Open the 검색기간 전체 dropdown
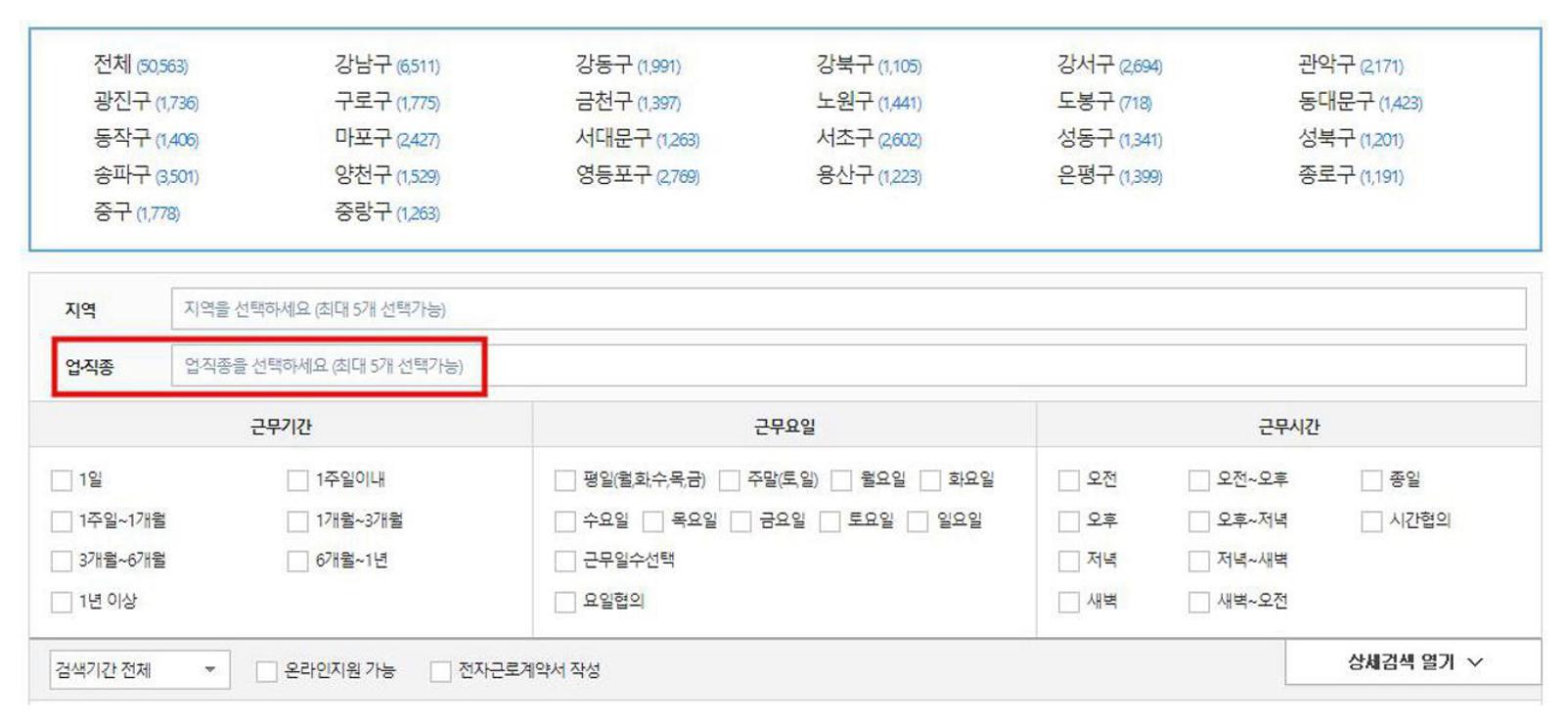The height and width of the screenshot is (725, 1568). [x=140, y=670]
